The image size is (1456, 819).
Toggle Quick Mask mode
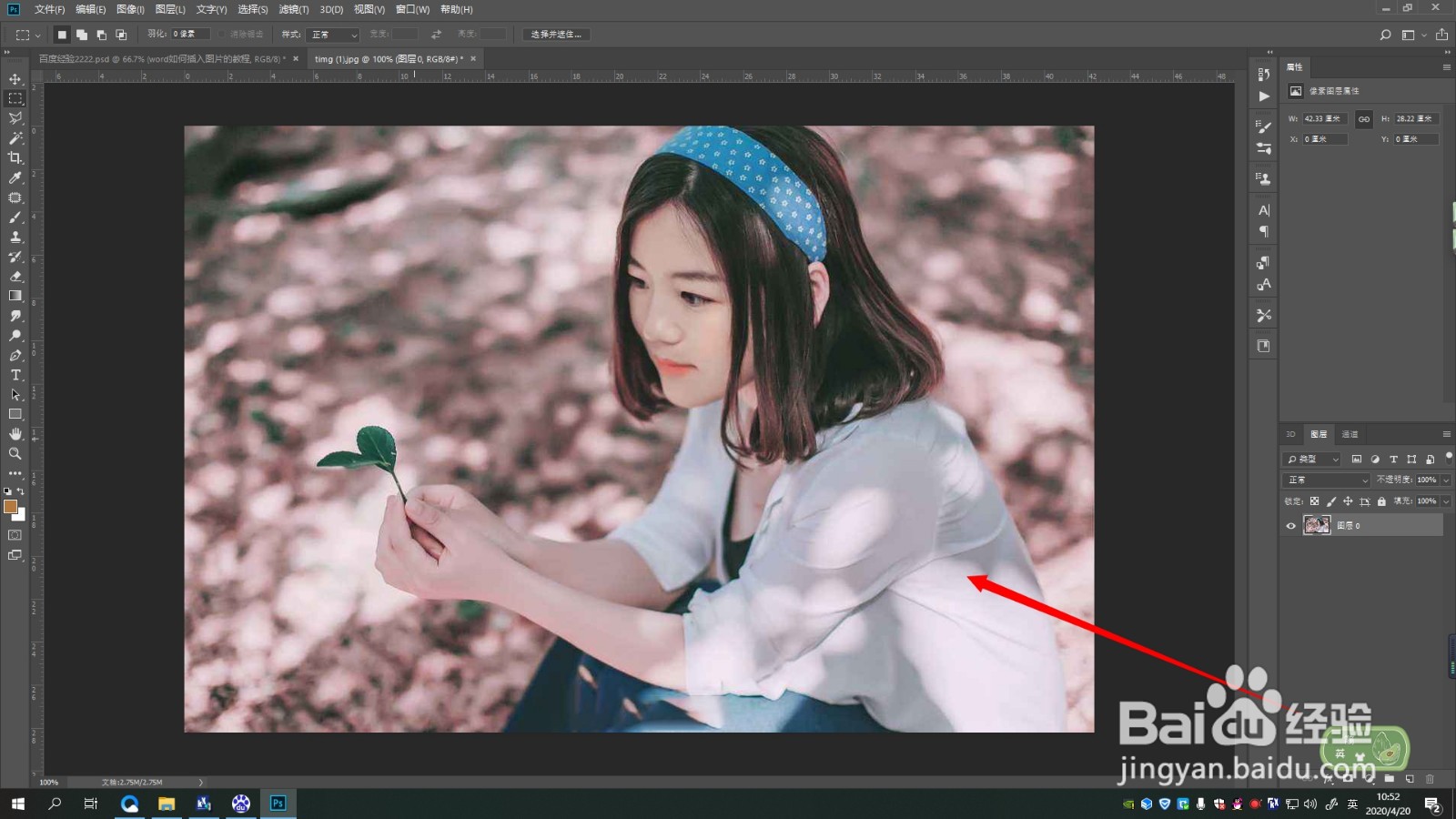(x=15, y=535)
